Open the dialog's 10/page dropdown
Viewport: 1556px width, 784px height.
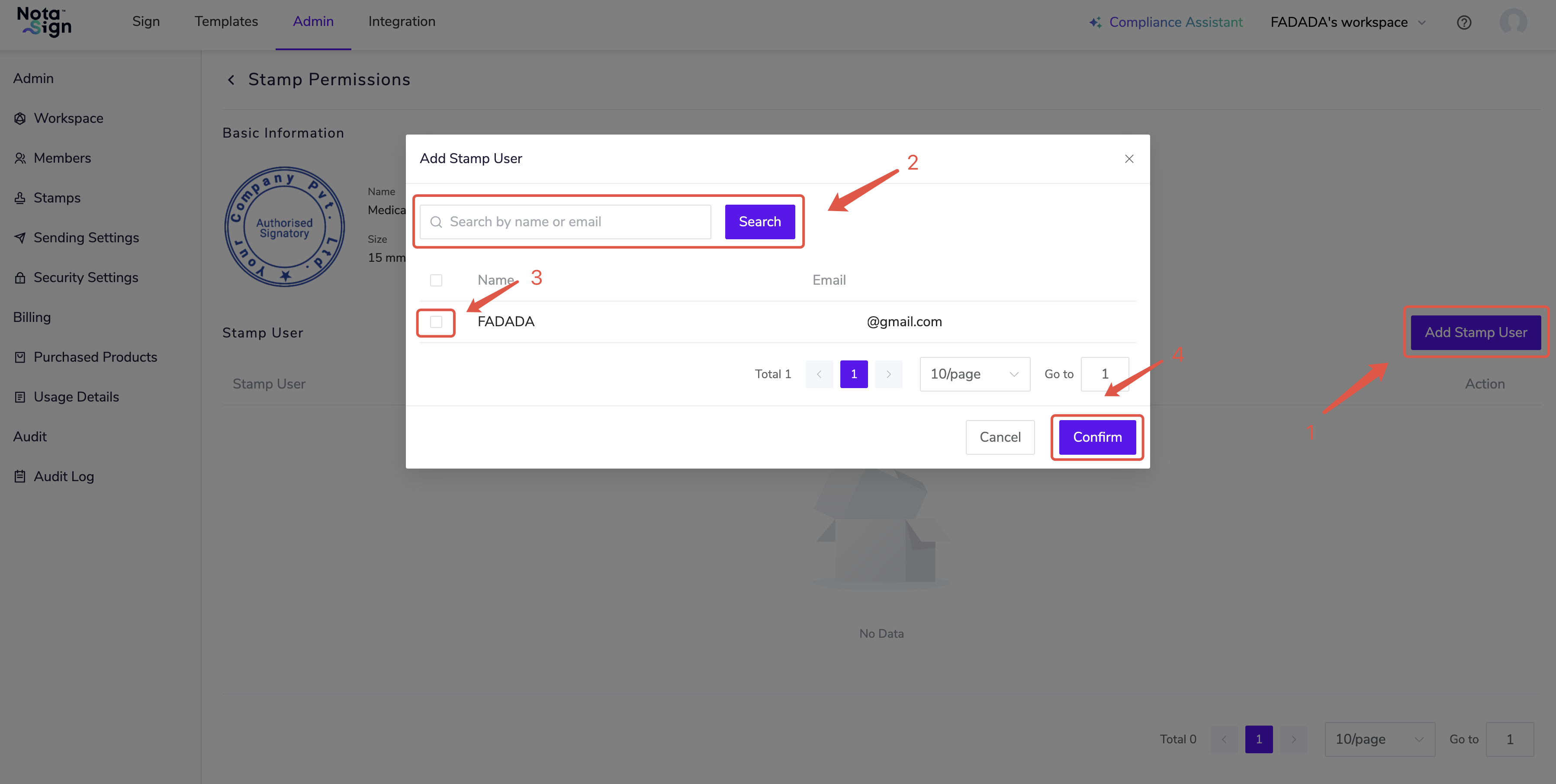pos(974,374)
